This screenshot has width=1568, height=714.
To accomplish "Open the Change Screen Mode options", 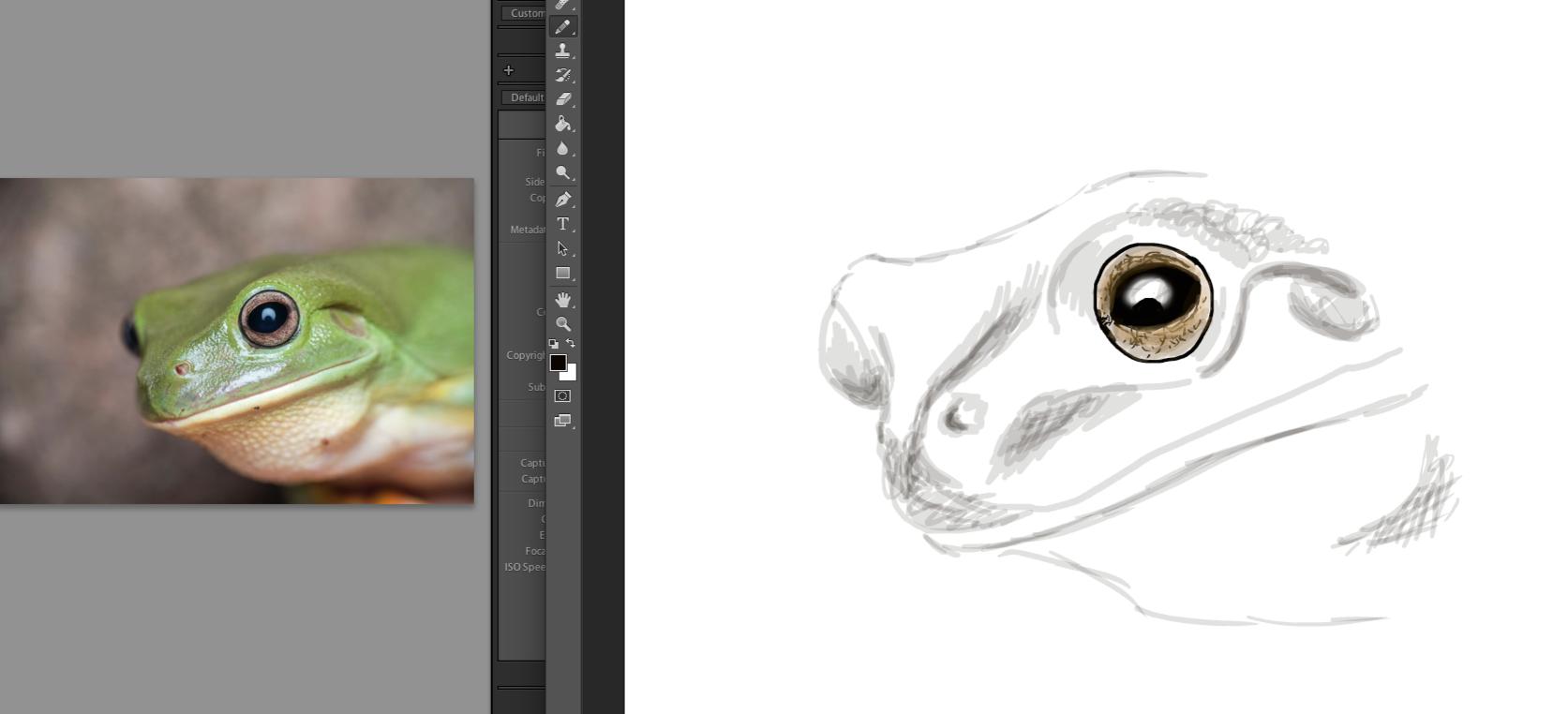I will pos(562,421).
